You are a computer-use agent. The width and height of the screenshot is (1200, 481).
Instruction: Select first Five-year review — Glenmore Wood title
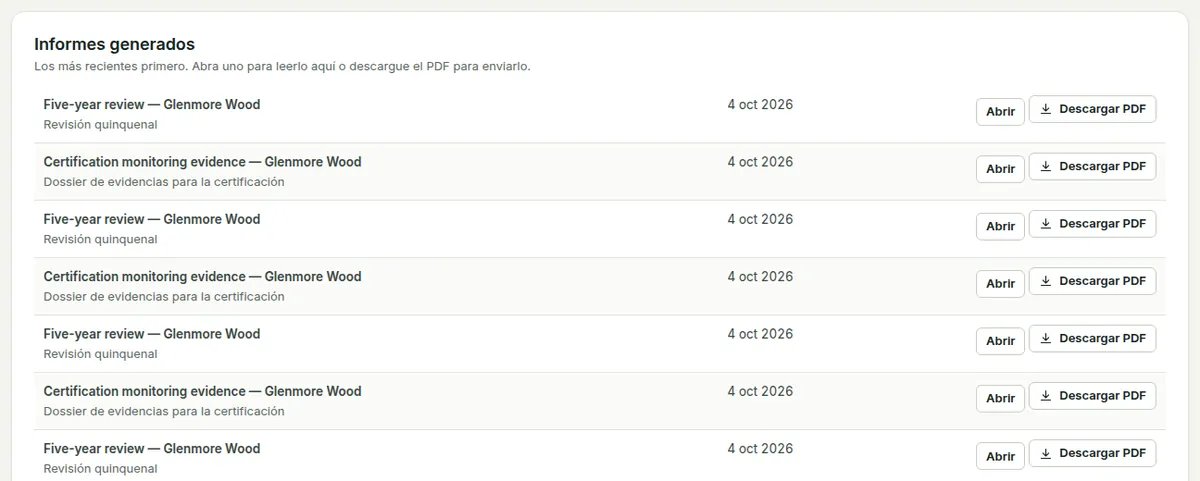point(152,104)
